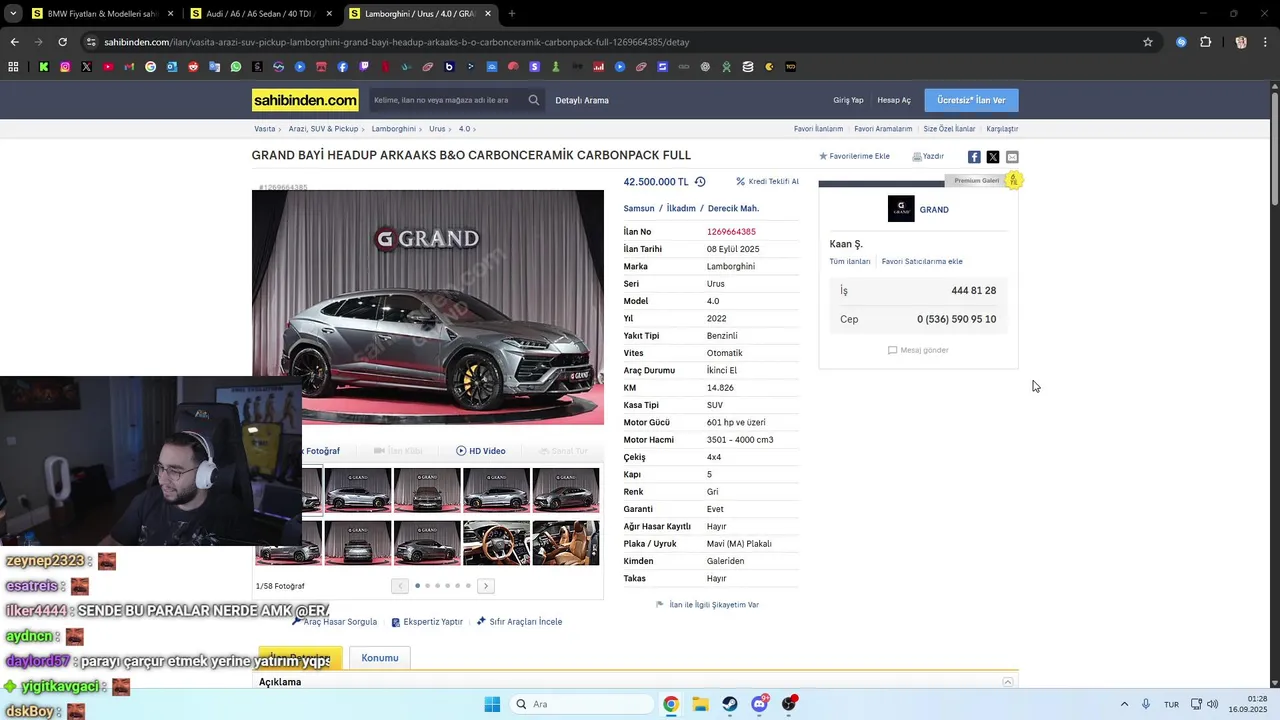Open the Kick bookmark icon

pos(44,67)
